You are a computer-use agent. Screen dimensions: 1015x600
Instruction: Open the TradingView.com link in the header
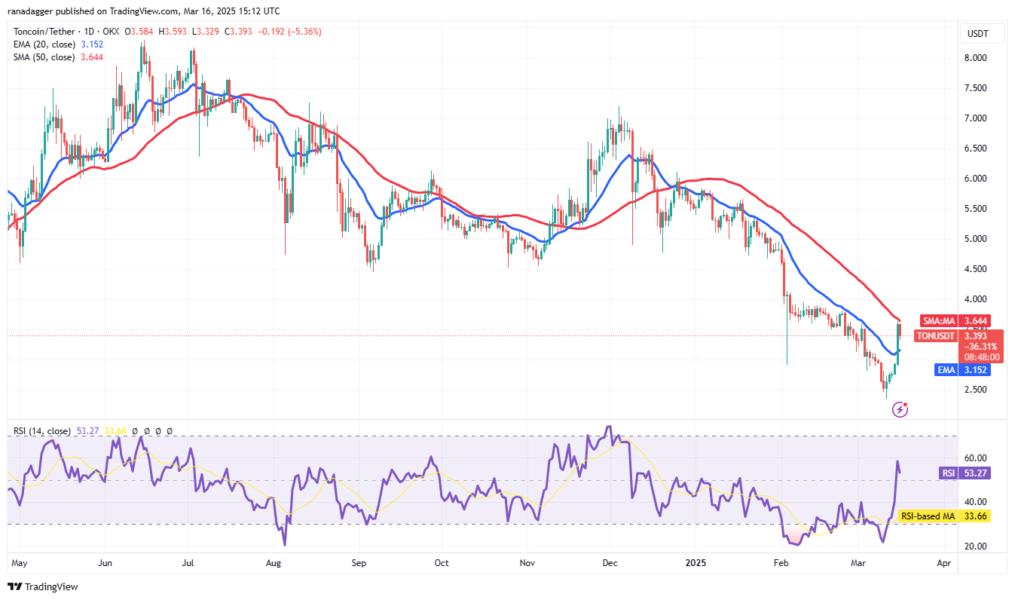[x=144, y=11]
